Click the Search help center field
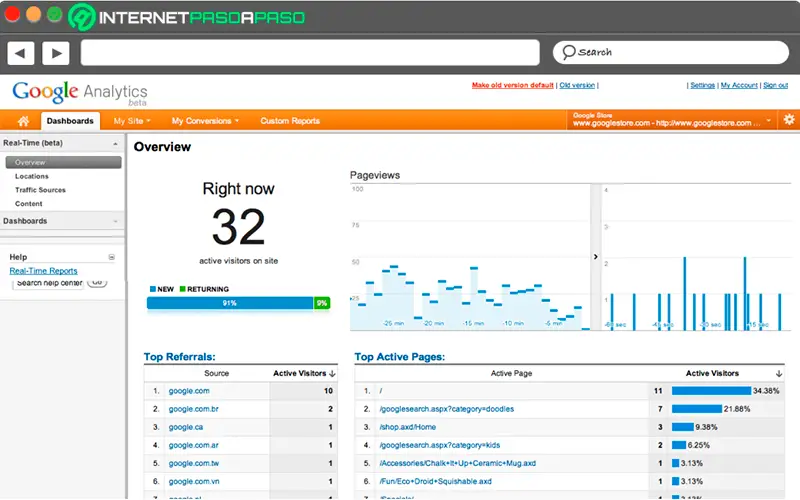800x500 pixels. coord(48,283)
